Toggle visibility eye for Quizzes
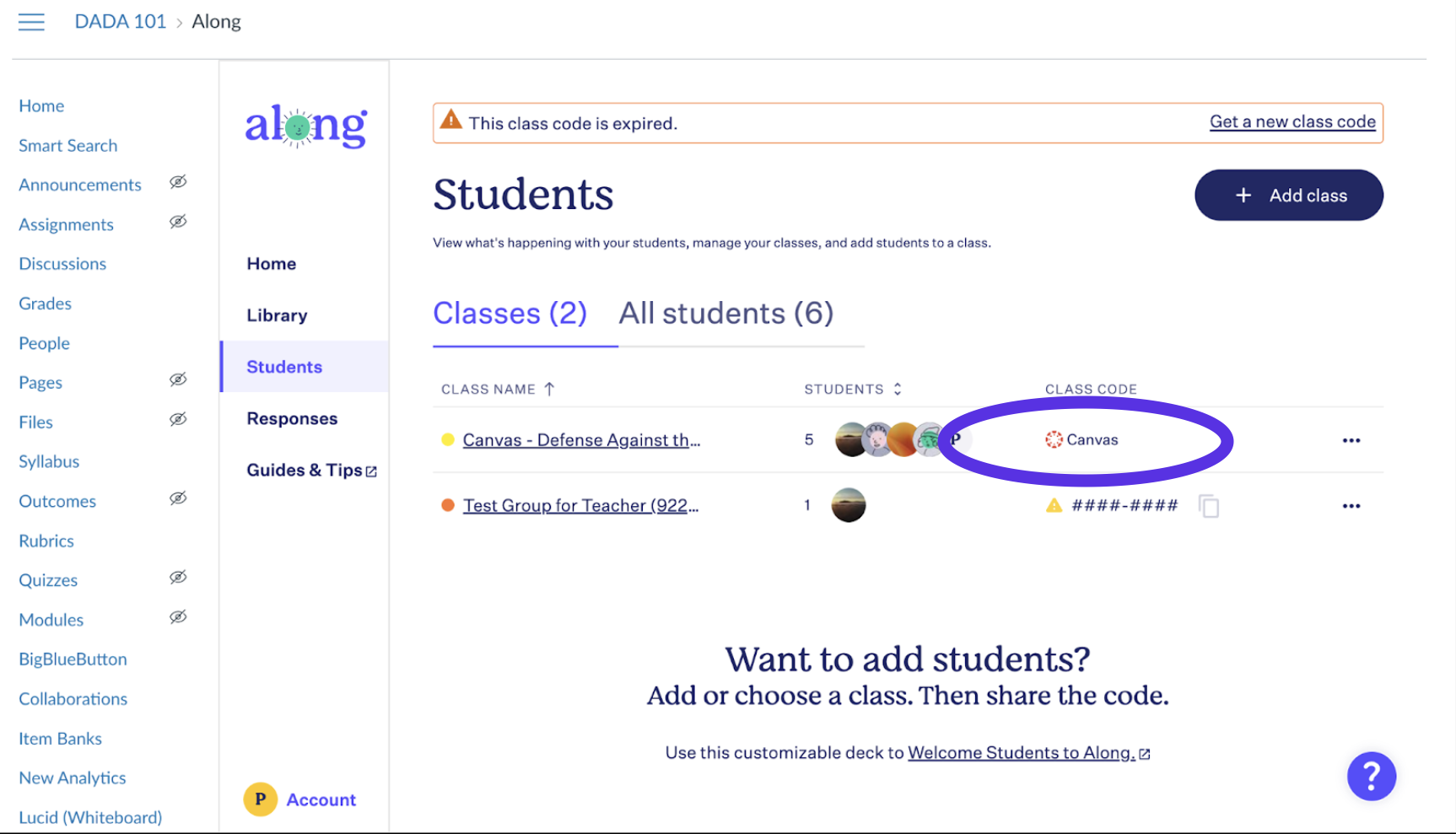1456x834 pixels. [x=178, y=578]
